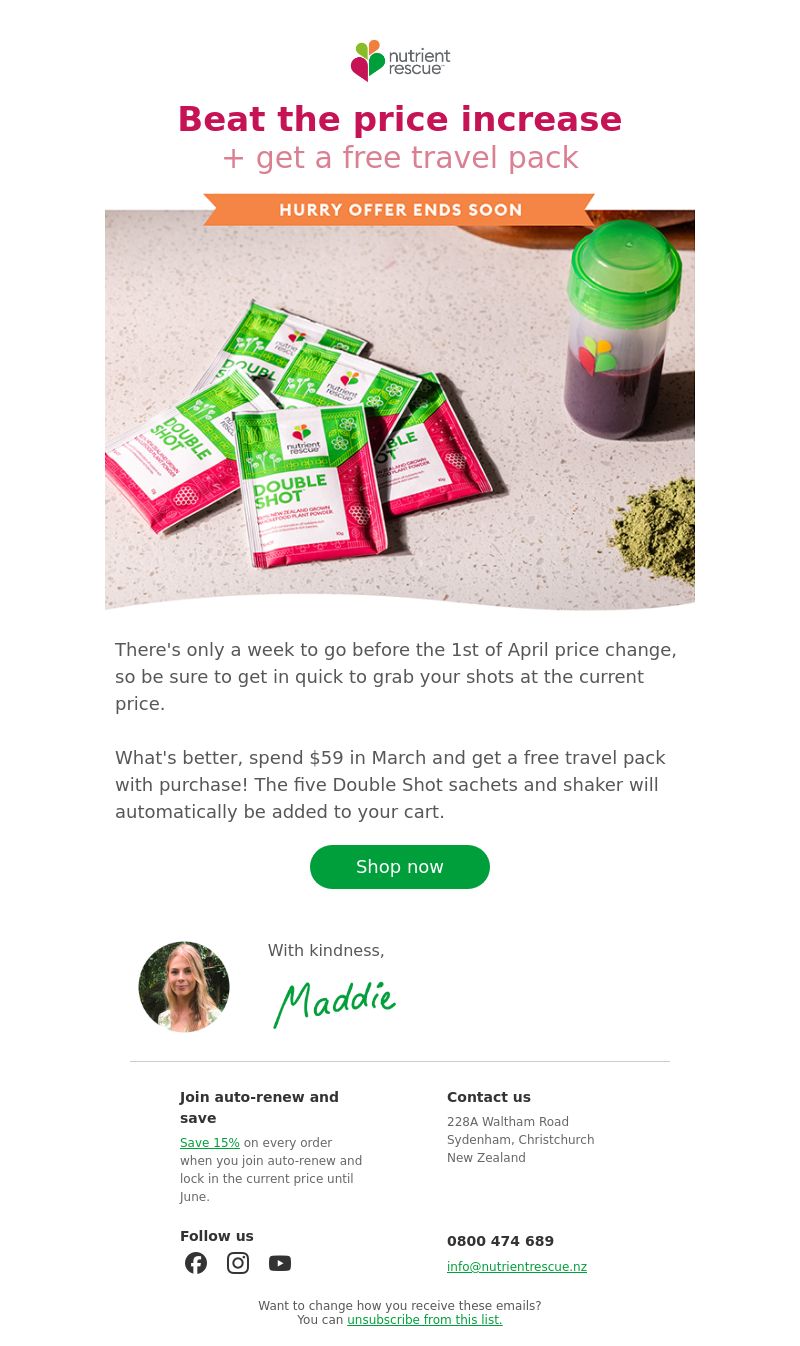Click the Shop now button

pos(400,867)
